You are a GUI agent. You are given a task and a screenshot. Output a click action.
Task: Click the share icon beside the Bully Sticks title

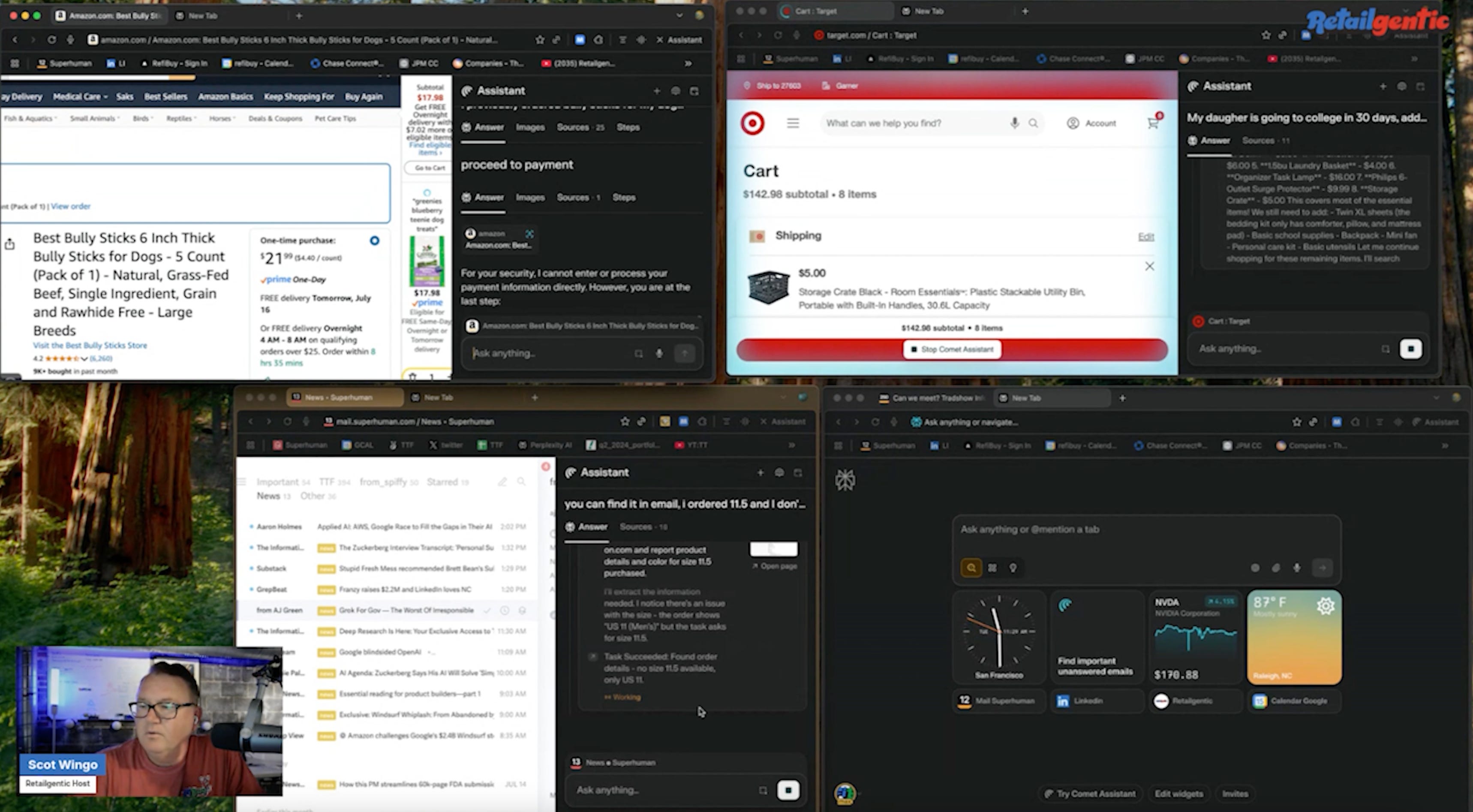point(10,245)
